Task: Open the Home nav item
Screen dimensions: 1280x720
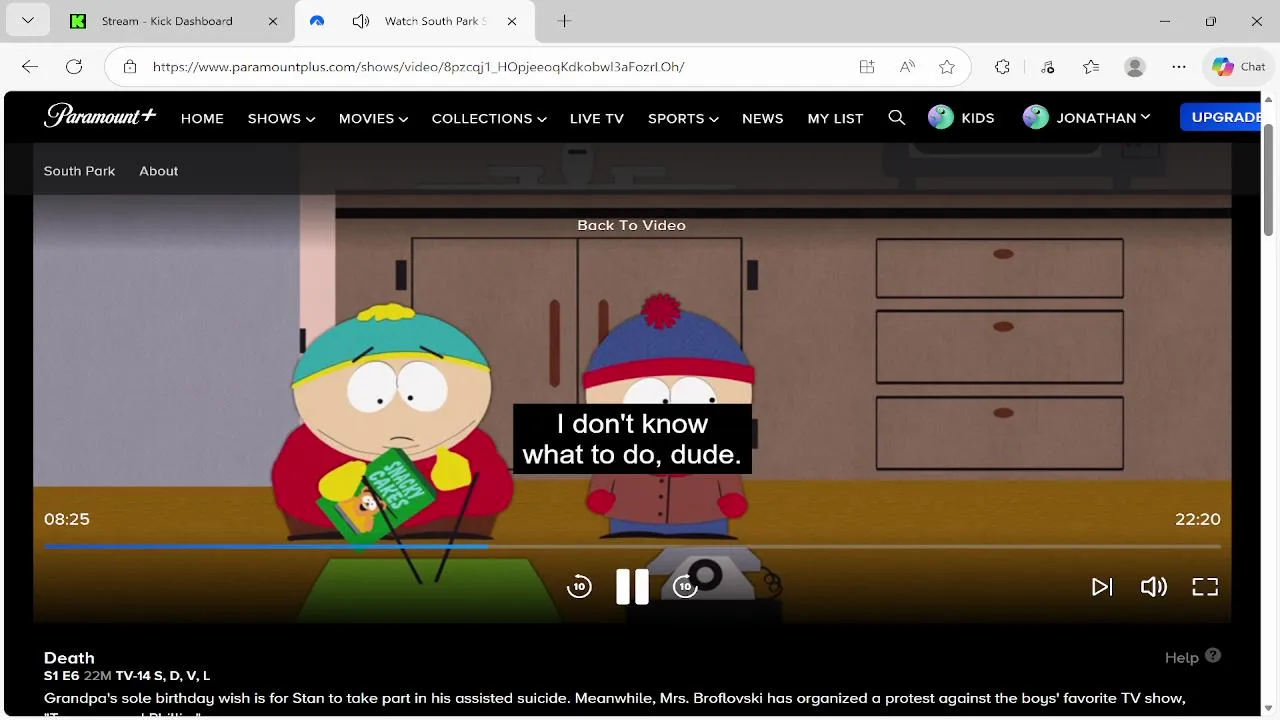Action: pyautogui.click(x=202, y=118)
